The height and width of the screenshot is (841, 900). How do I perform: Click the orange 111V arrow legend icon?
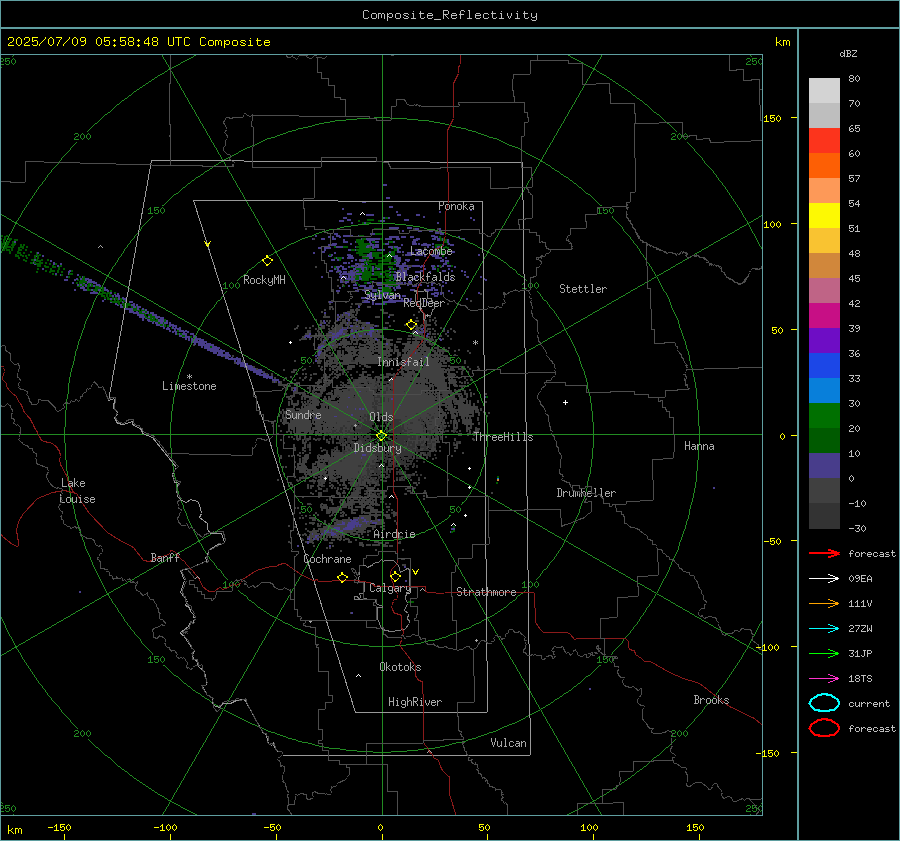pyautogui.click(x=824, y=603)
